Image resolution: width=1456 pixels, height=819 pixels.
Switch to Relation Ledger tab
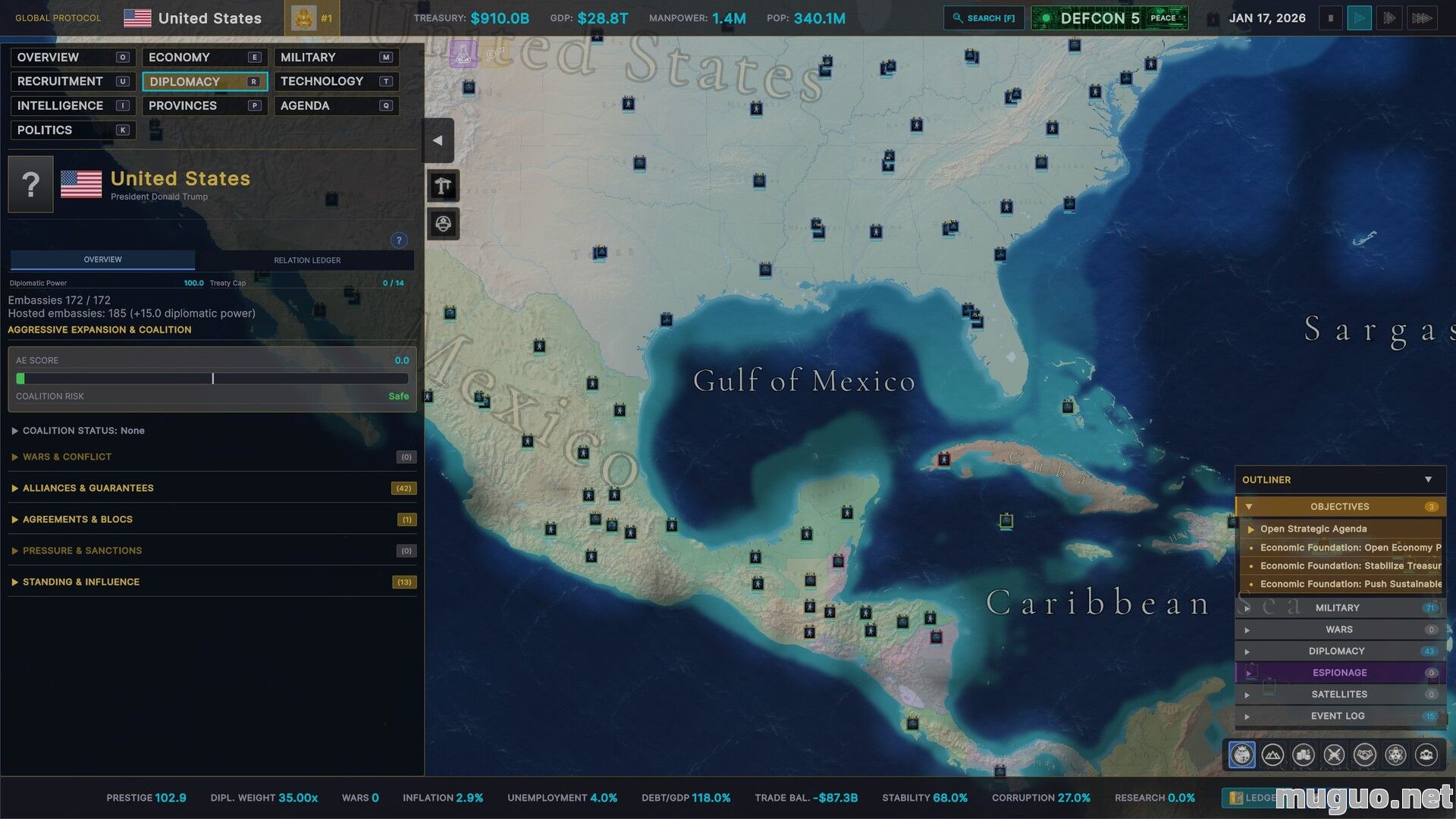pyautogui.click(x=307, y=260)
